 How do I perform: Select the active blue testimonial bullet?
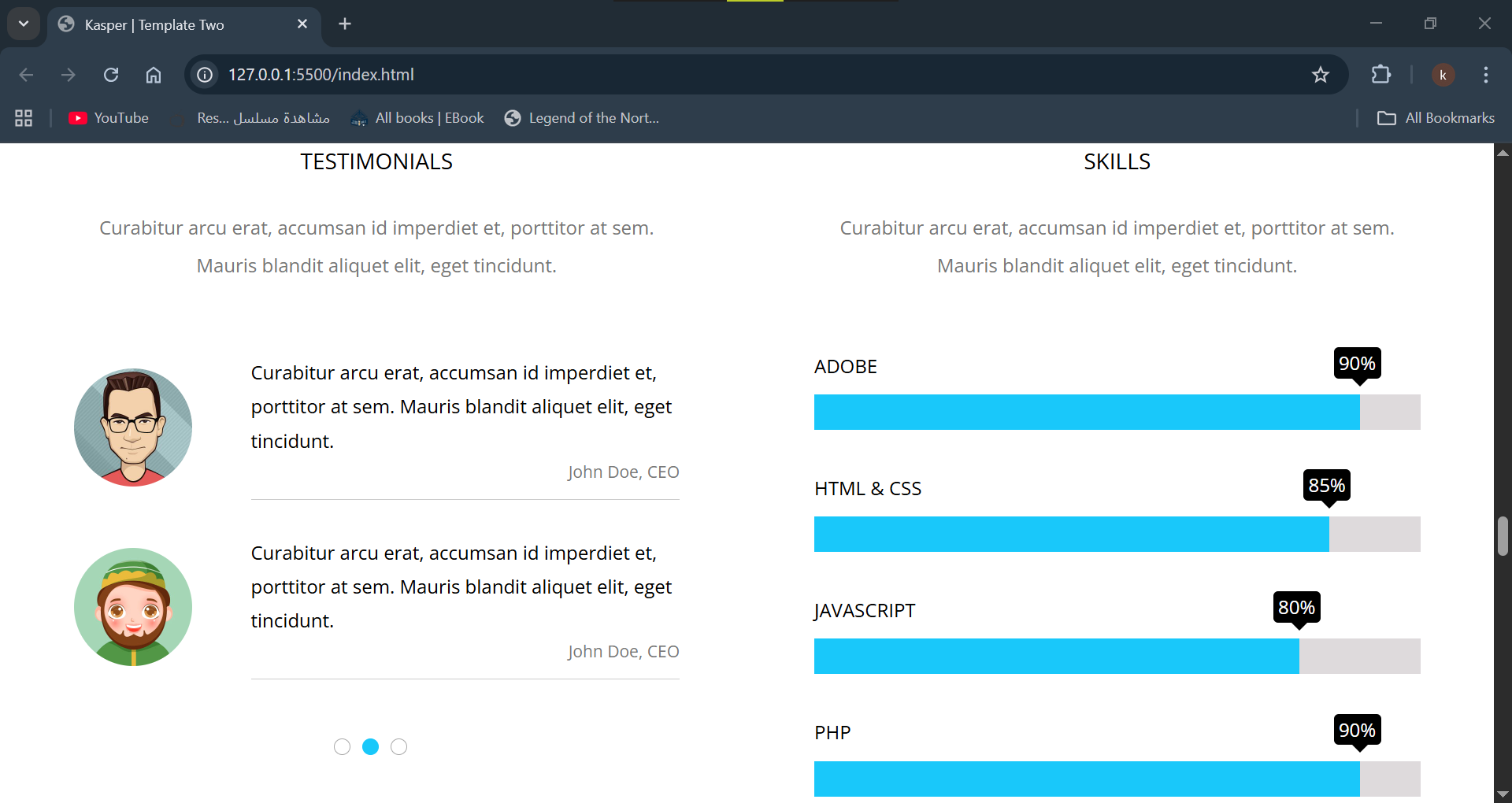click(x=370, y=746)
